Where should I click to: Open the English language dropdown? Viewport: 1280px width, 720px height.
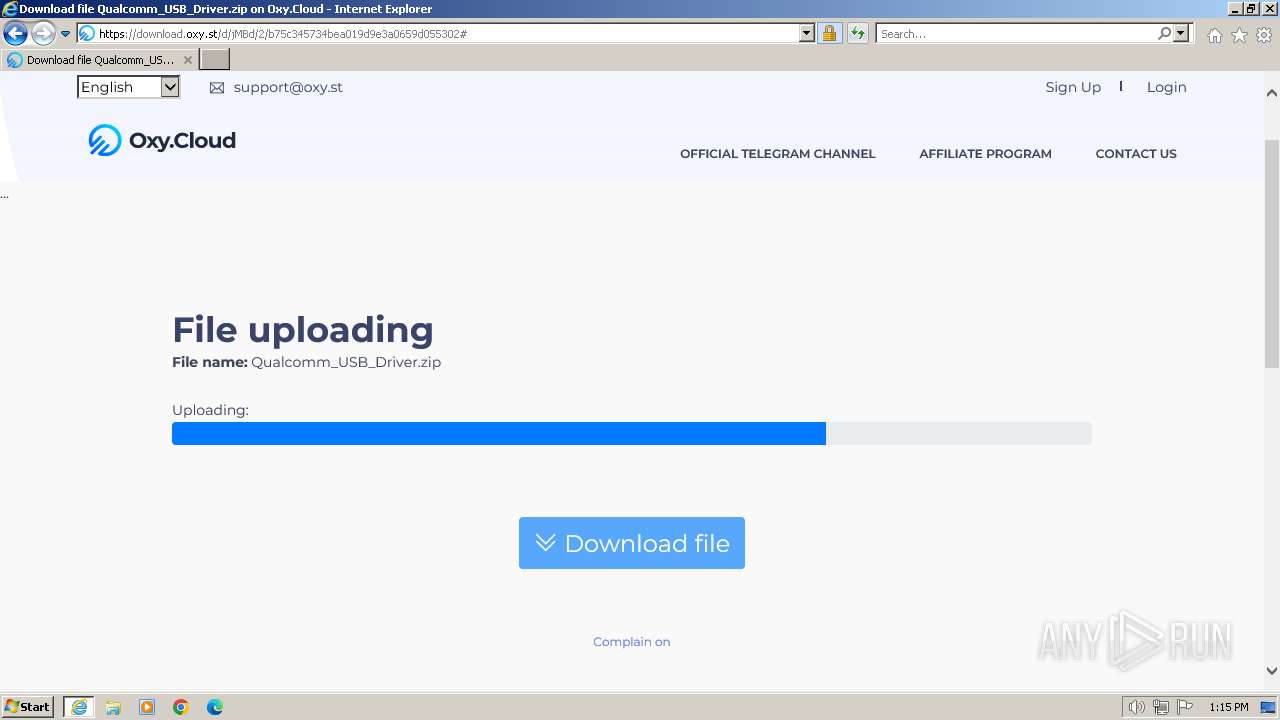click(128, 87)
